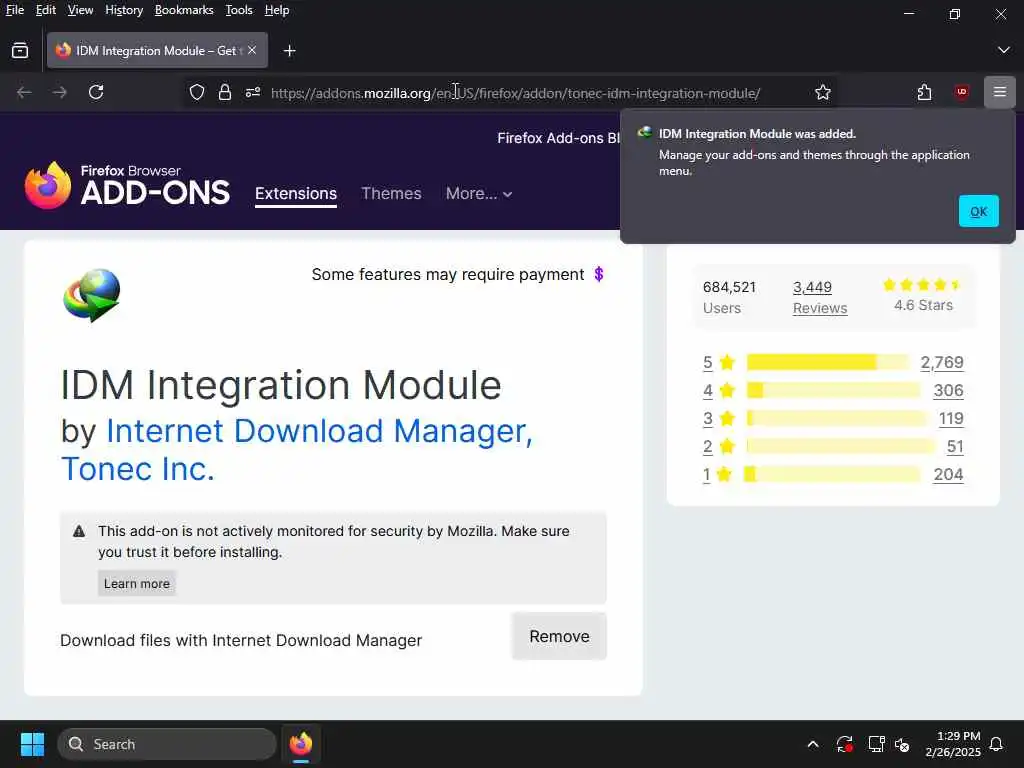Click the Learn more button
This screenshot has height=768, width=1024.
click(x=136, y=583)
